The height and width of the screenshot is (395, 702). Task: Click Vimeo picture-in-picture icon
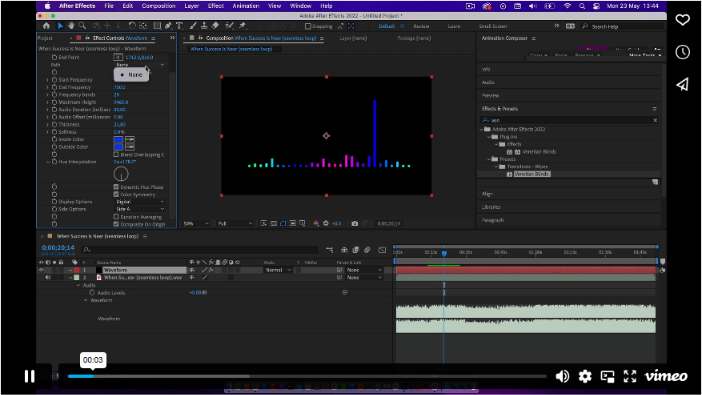tap(608, 376)
